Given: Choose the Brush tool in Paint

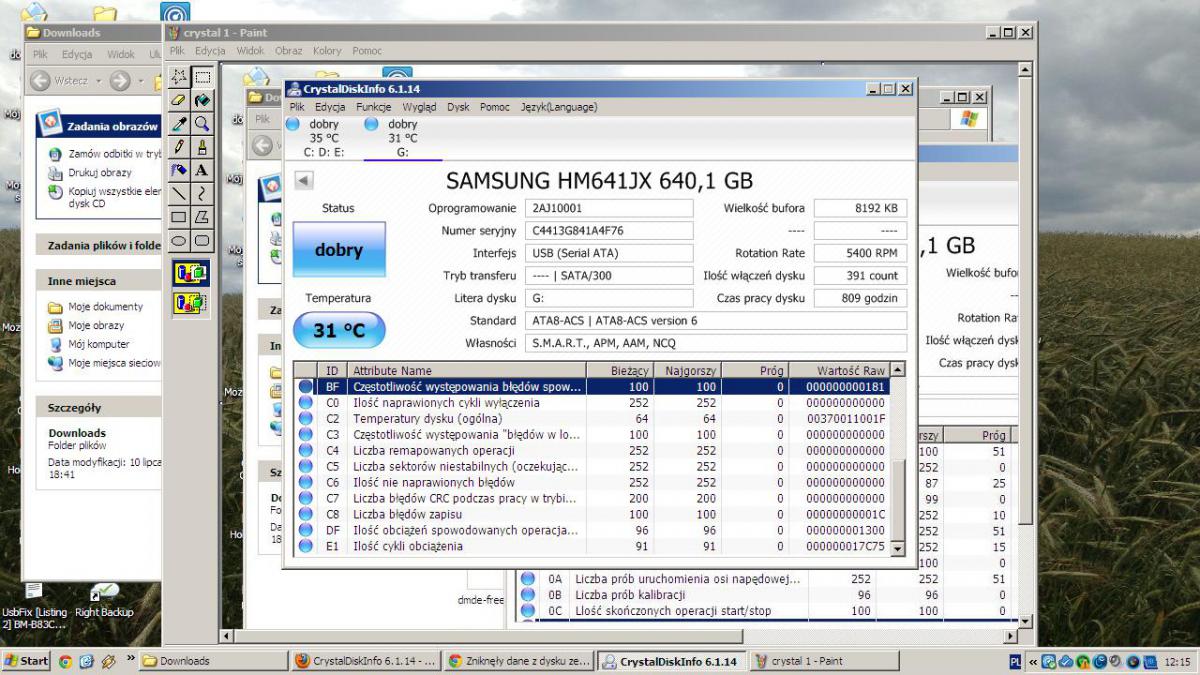Looking at the screenshot, I should [x=202, y=146].
